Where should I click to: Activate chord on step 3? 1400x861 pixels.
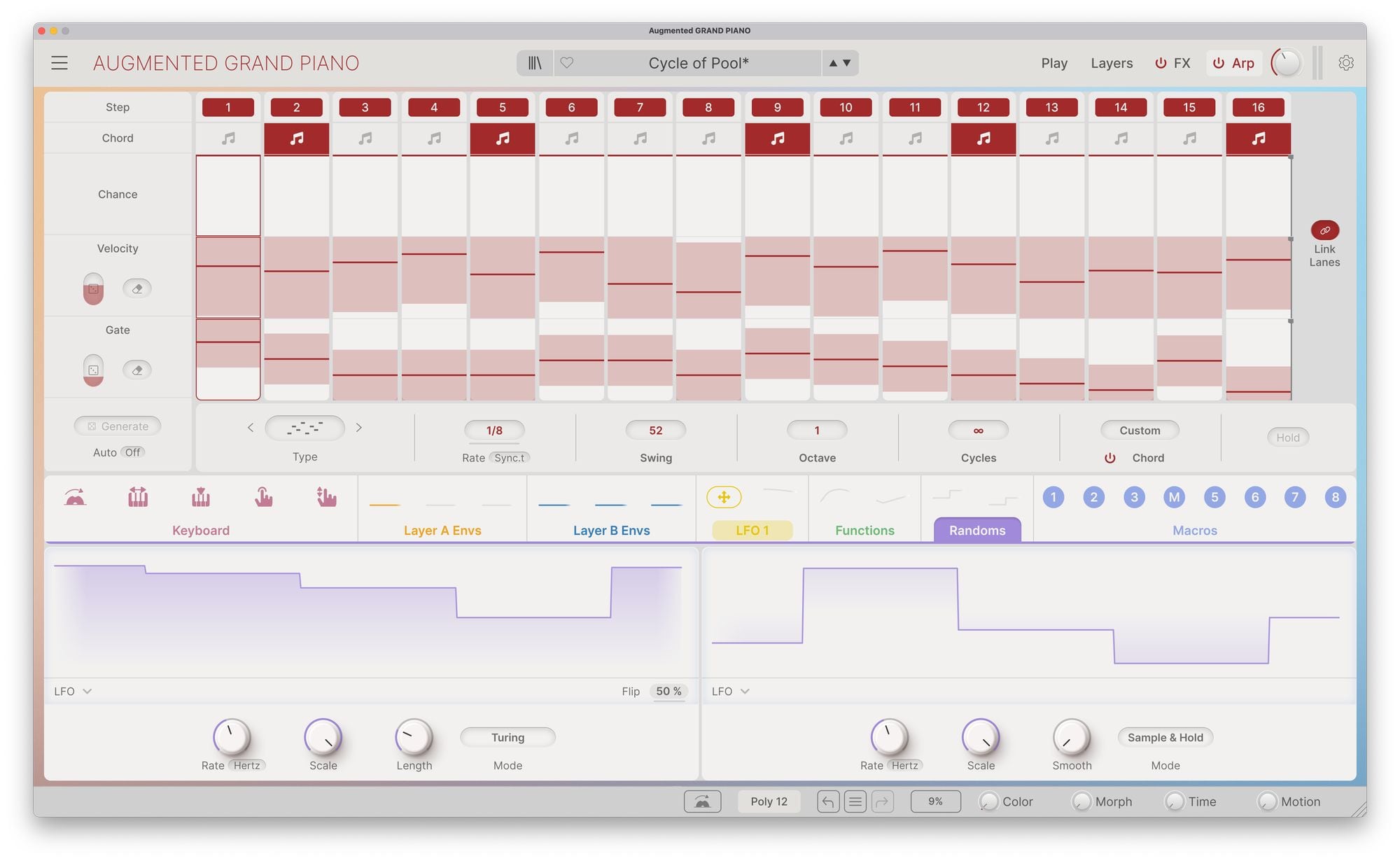point(365,139)
